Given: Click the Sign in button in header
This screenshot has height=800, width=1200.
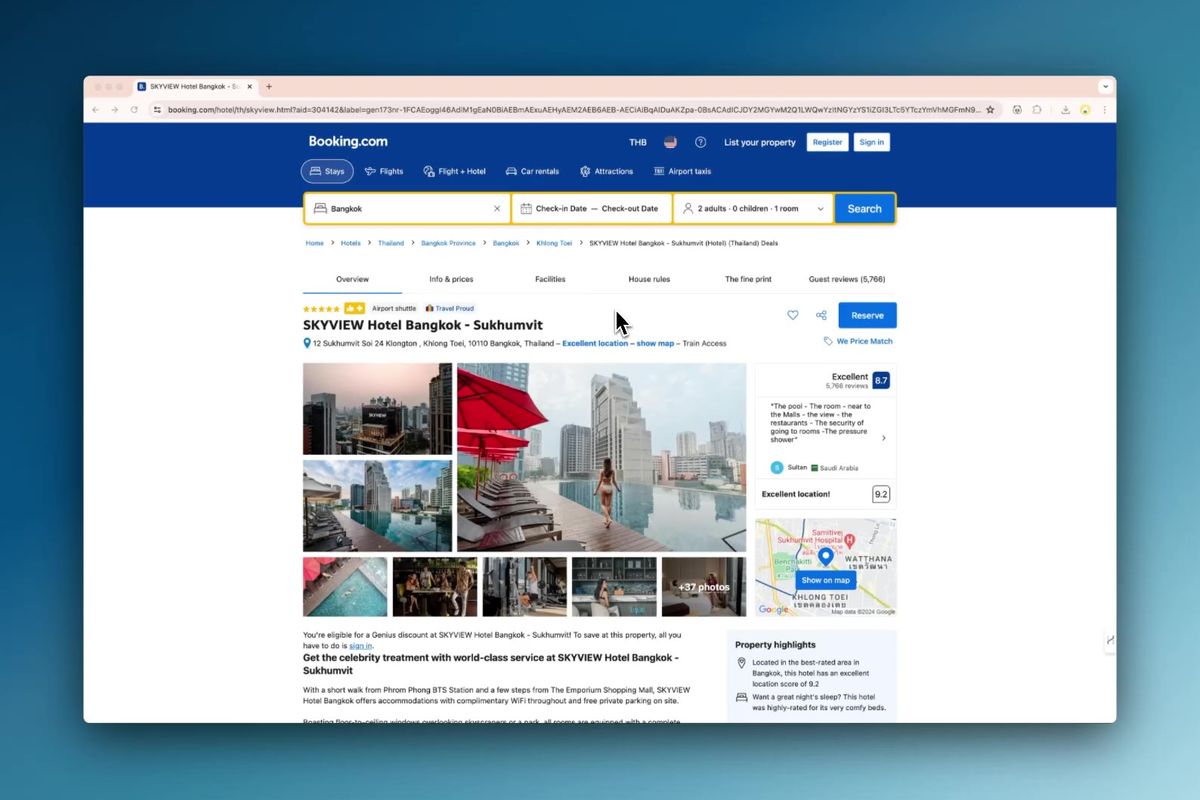Looking at the screenshot, I should point(872,142).
